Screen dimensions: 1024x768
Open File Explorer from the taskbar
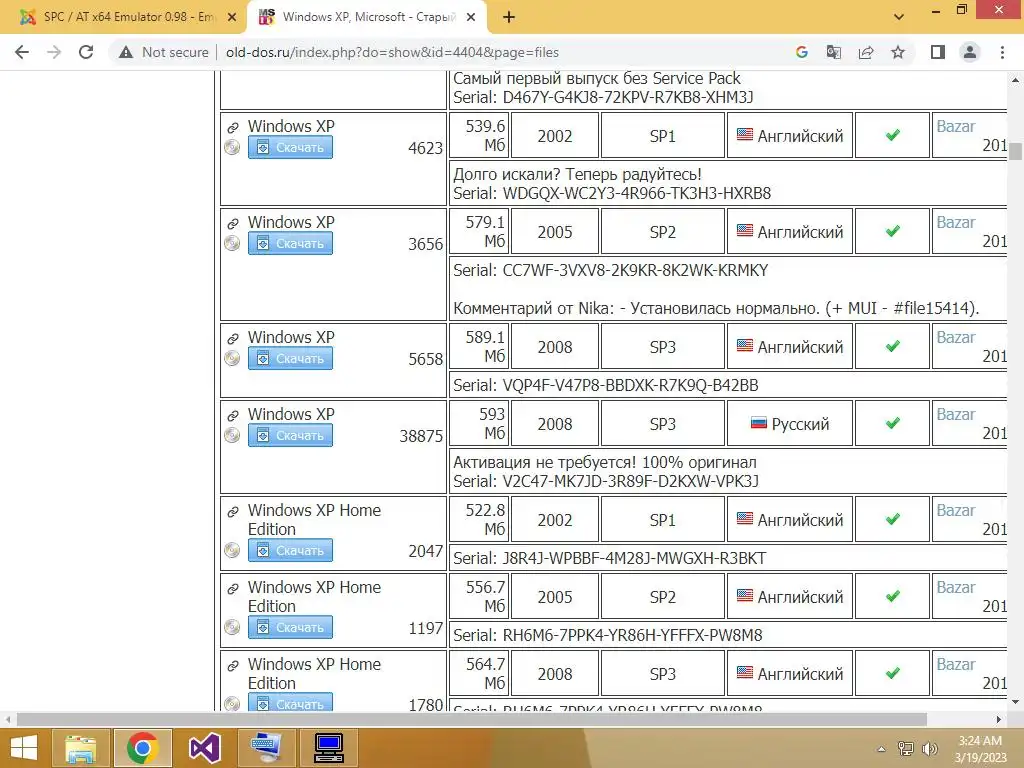[x=80, y=748]
